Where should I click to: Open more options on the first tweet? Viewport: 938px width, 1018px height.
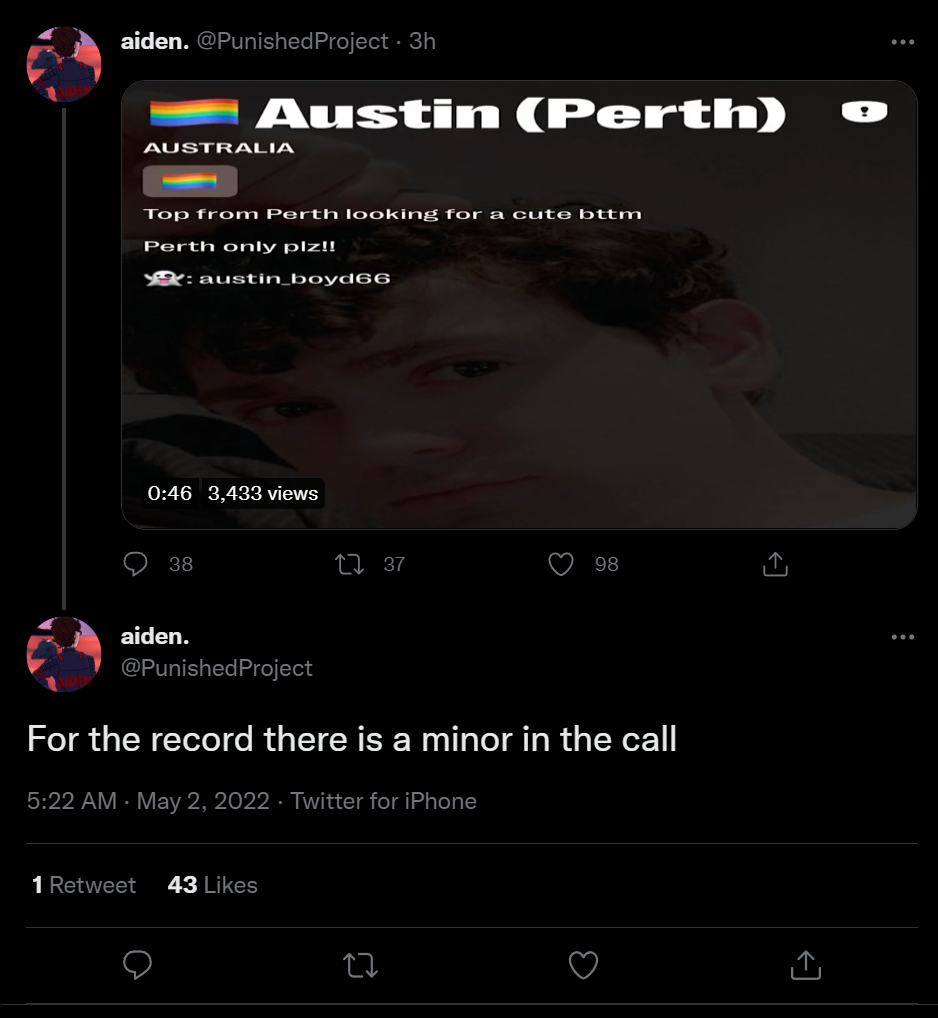903,42
